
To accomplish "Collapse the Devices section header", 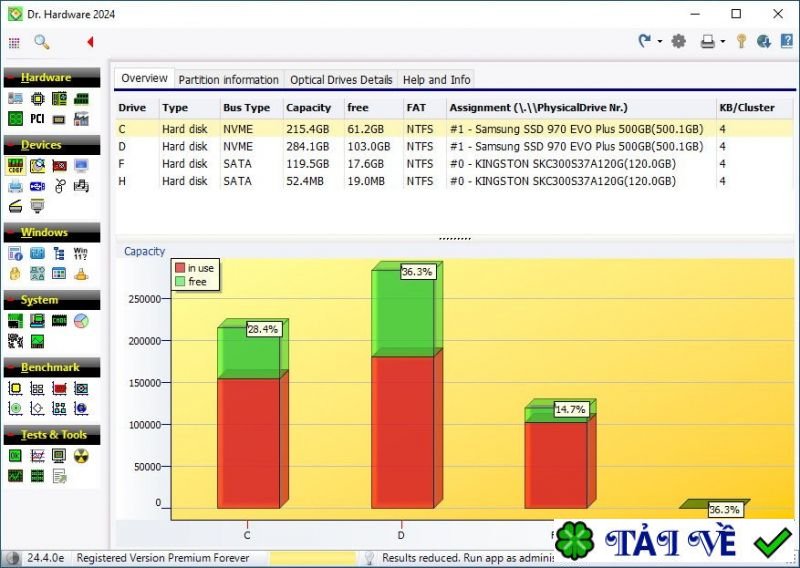I will [52, 145].
